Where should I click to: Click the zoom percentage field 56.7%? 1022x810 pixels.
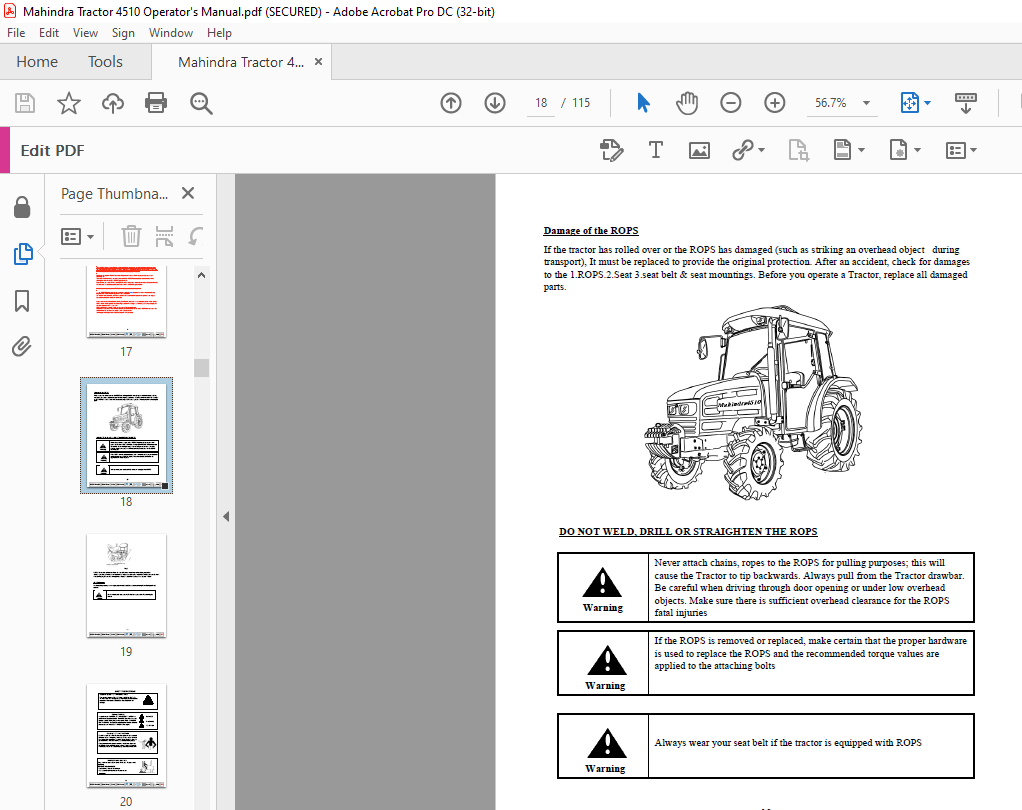tap(830, 103)
